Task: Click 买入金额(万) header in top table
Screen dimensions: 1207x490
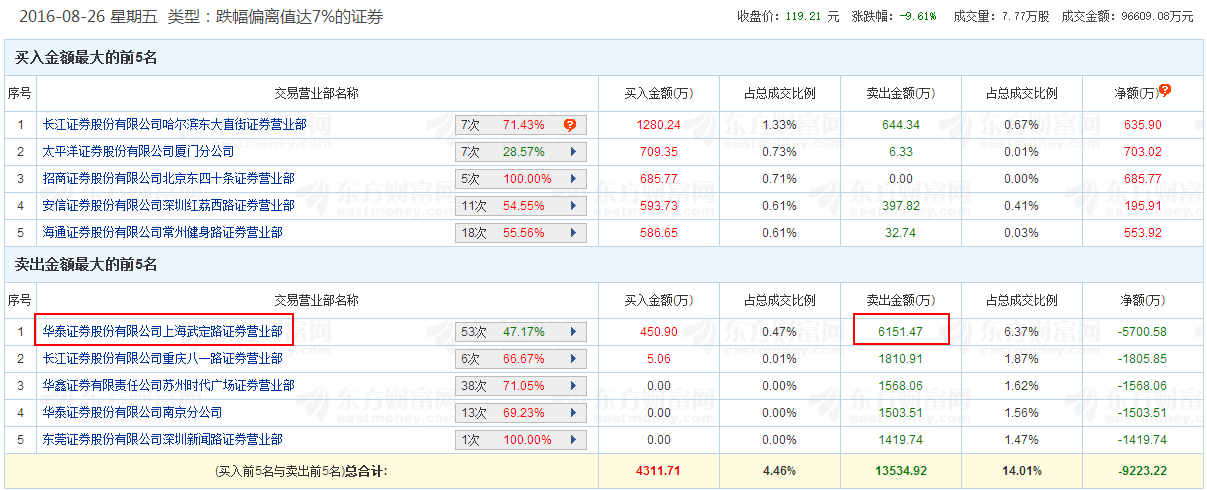Action: pyautogui.click(x=658, y=93)
